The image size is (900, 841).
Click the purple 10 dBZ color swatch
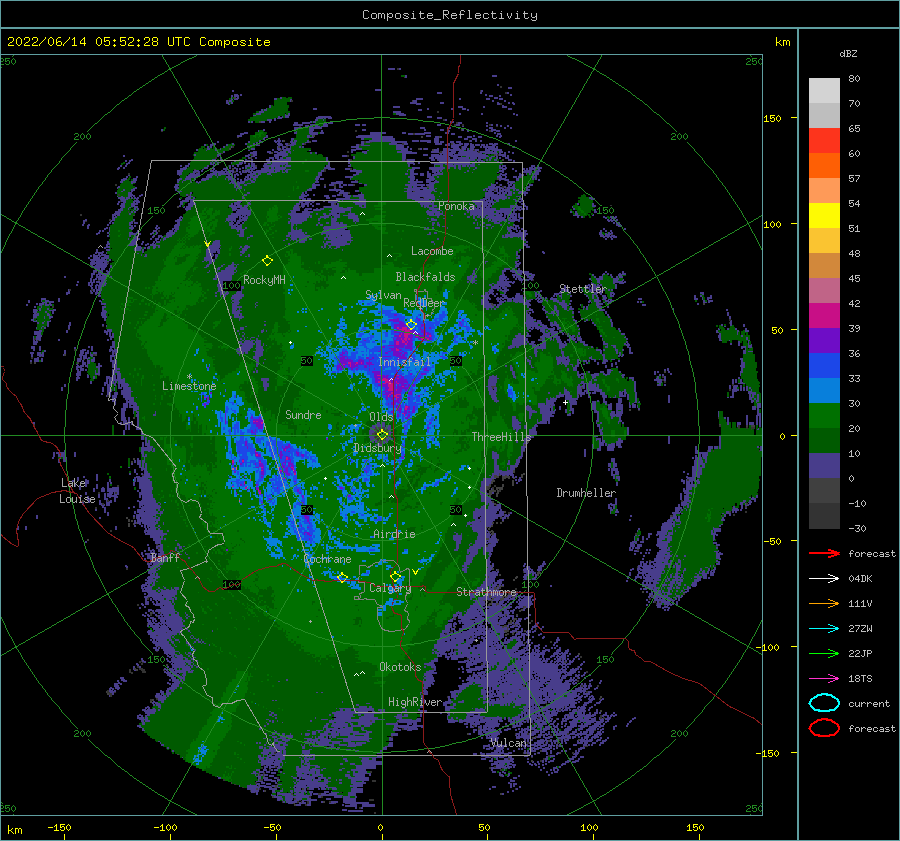(824, 465)
